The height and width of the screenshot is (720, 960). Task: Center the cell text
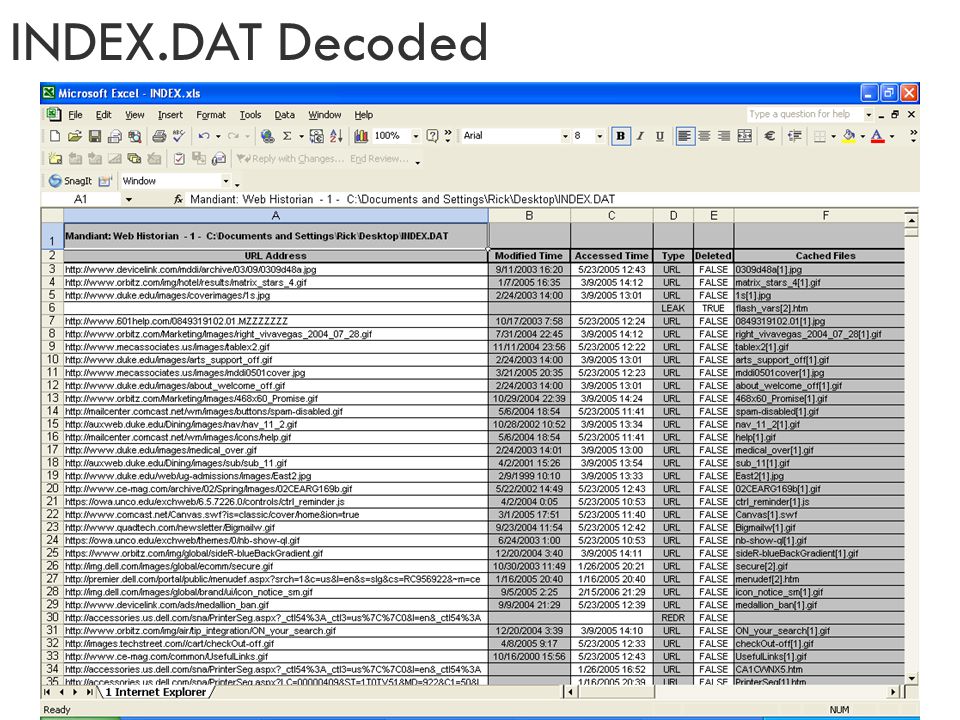tap(704, 136)
